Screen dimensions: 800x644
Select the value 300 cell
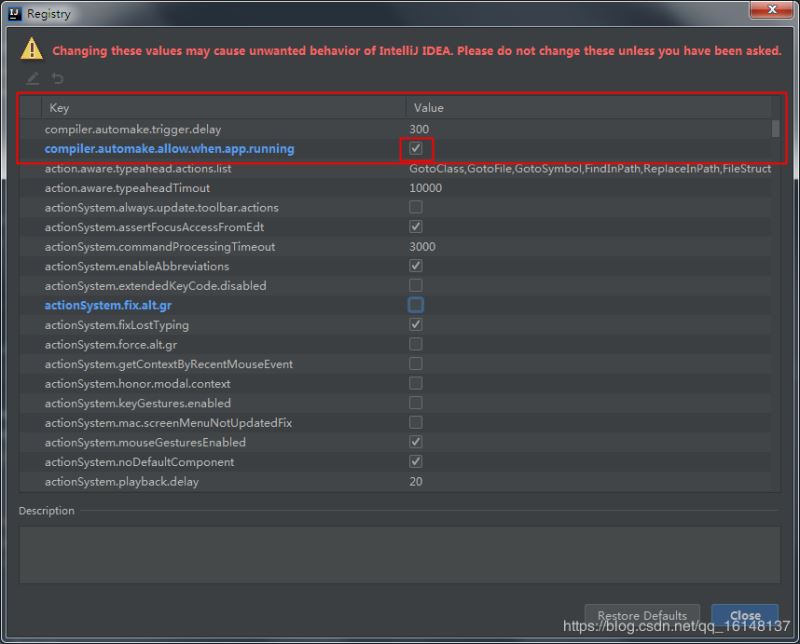pos(419,129)
